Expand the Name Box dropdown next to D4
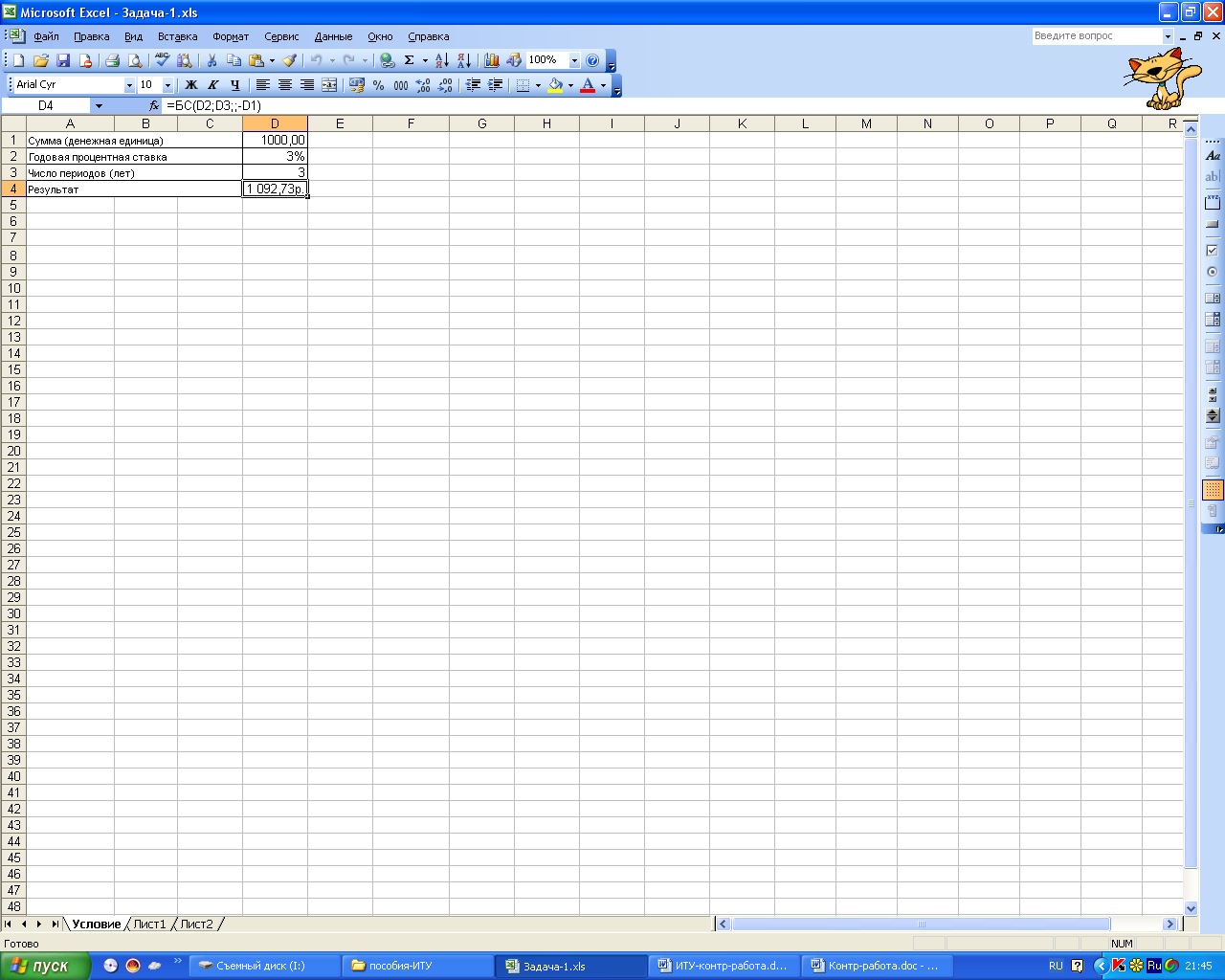 point(99,106)
